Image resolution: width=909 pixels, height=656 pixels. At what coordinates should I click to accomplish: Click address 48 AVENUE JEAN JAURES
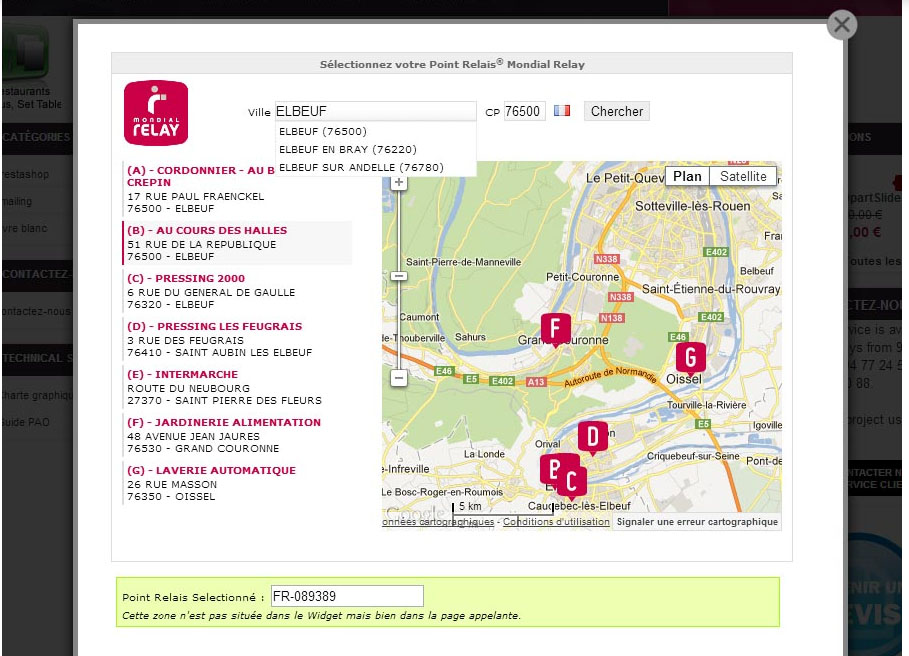pyautogui.click(x=194, y=436)
